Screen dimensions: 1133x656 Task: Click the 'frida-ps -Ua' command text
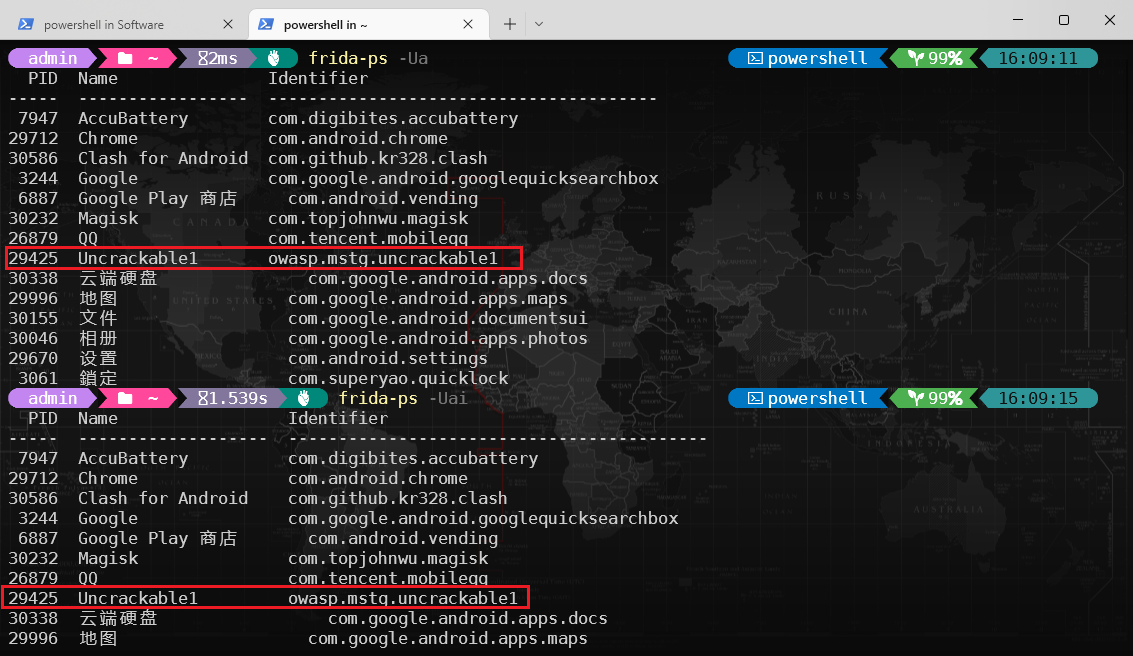pos(369,58)
